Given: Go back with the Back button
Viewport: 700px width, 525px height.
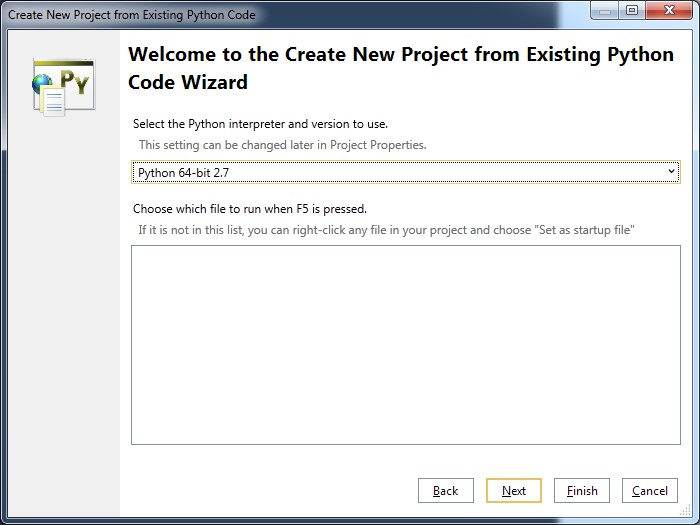Looking at the screenshot, I should point(446,491).
